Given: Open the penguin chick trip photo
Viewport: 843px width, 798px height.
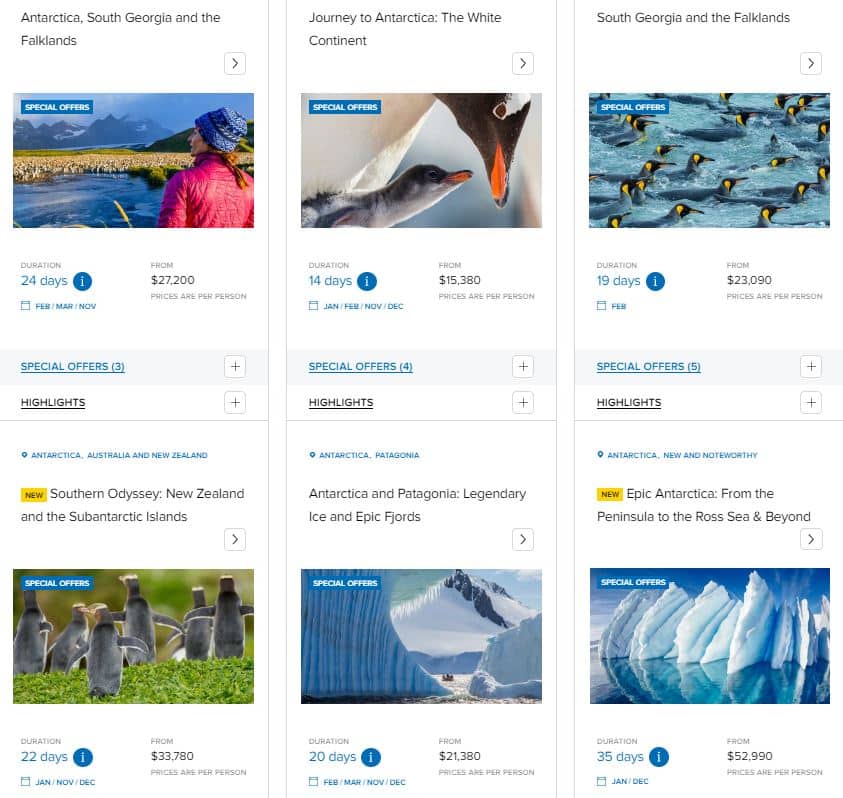Looking at the screenshot, I should (x=421, y=160).
